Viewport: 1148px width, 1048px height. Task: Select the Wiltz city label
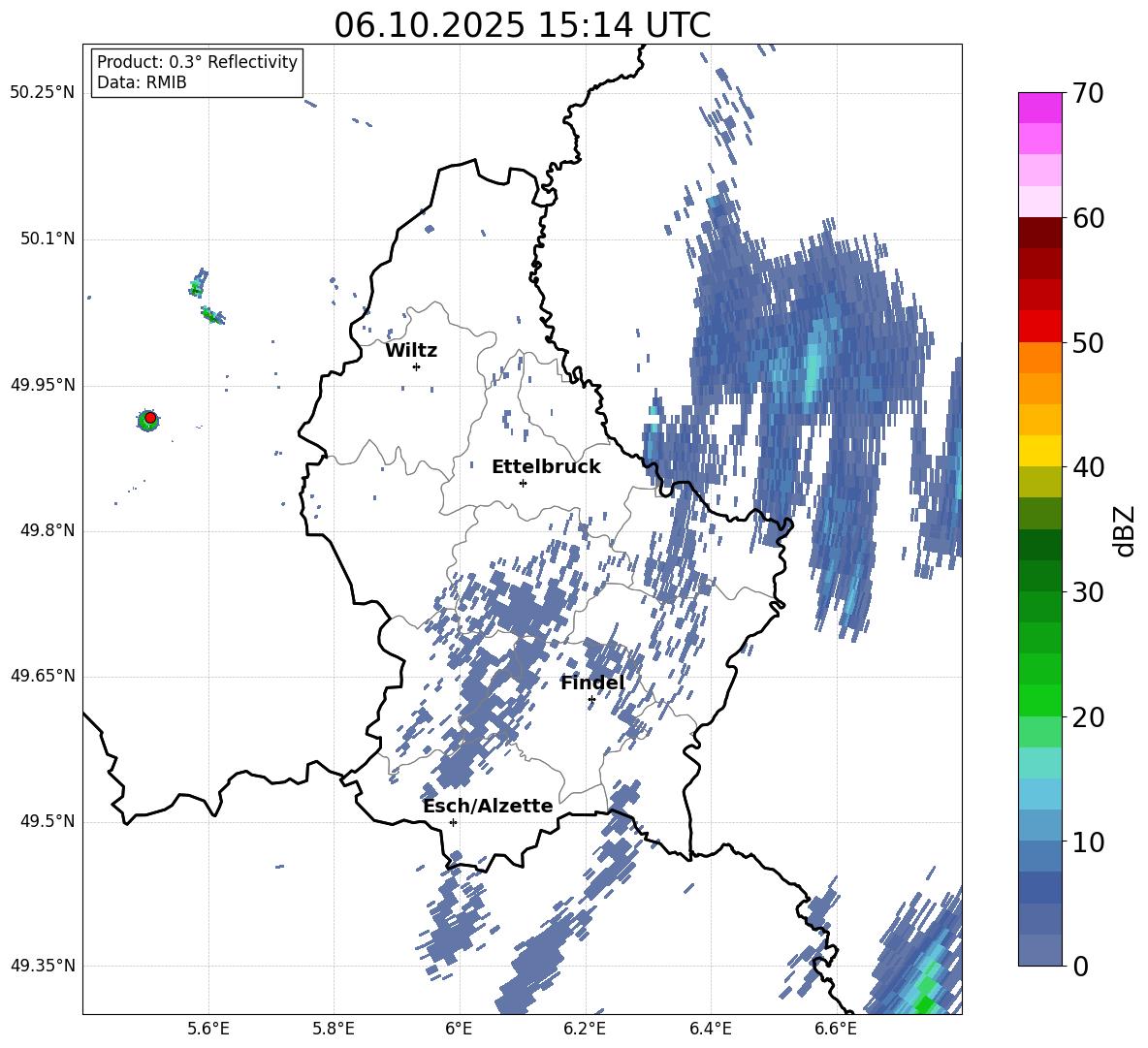click(x=411, y=351)
